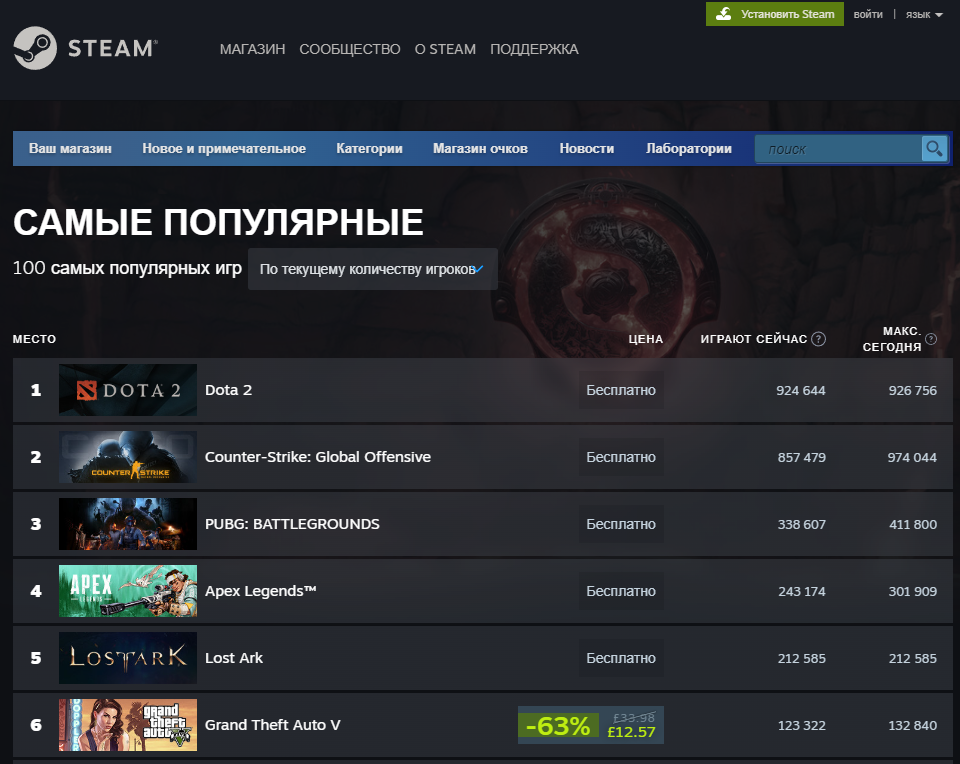Select the Новости tab

tap(587, 148)
